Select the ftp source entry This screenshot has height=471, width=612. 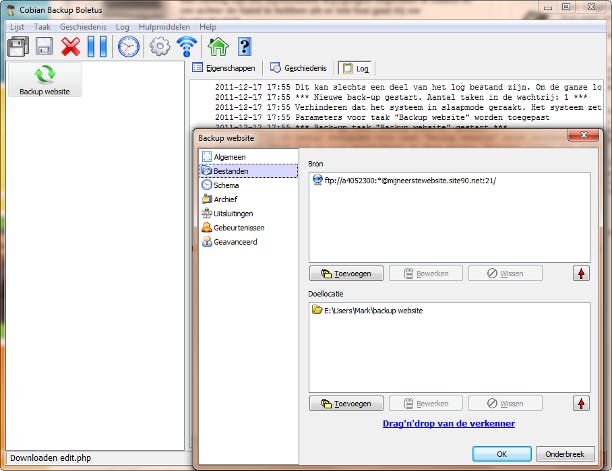404,180
